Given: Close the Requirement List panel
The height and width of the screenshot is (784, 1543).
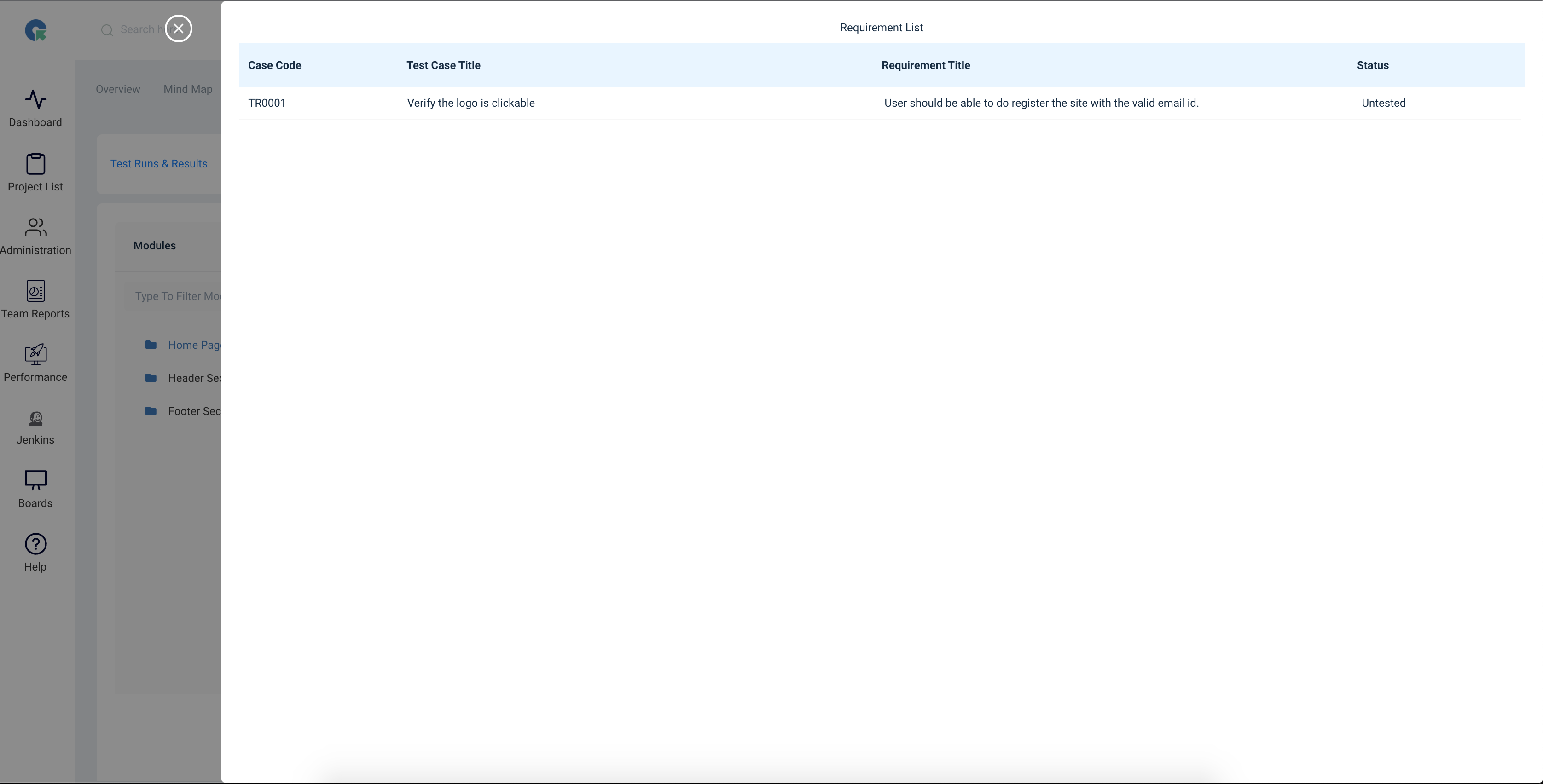Looking at the screenshot, I should [x=179, y=29].
